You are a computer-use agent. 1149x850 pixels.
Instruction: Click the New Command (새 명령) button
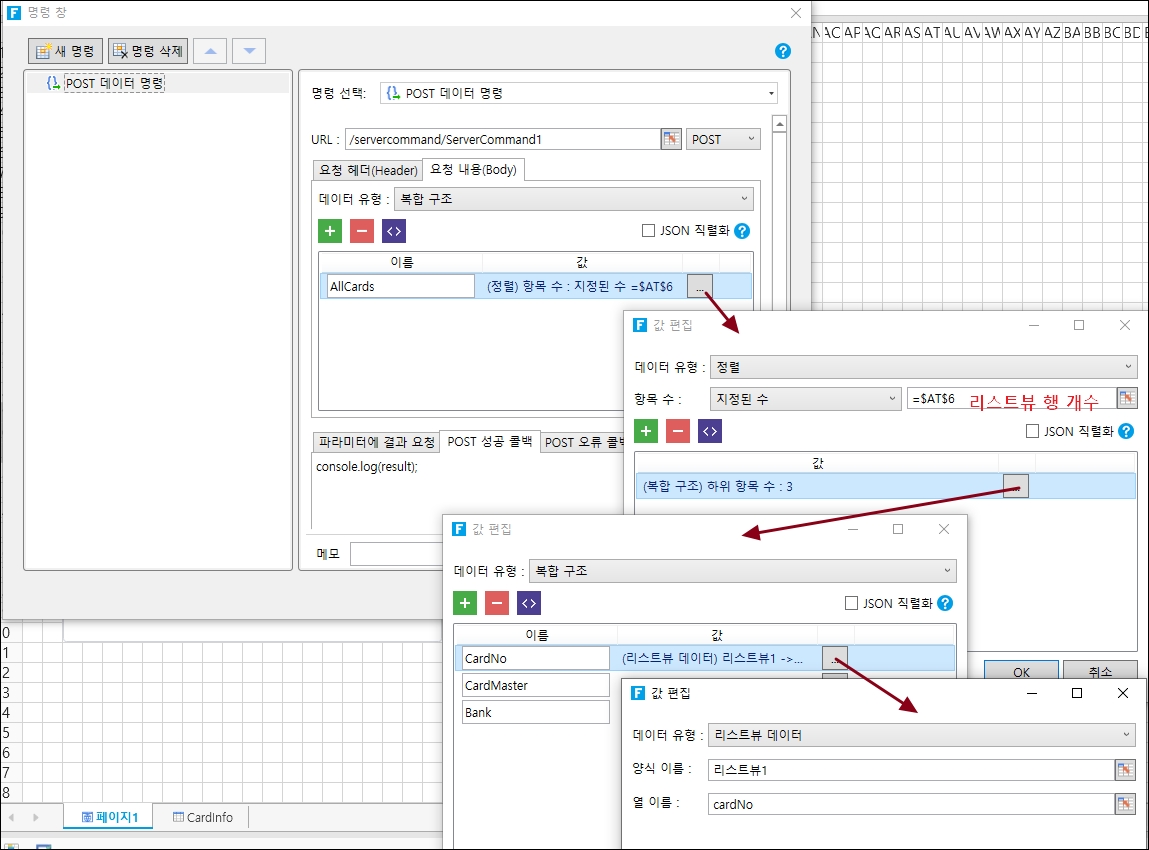click(66, 51)
